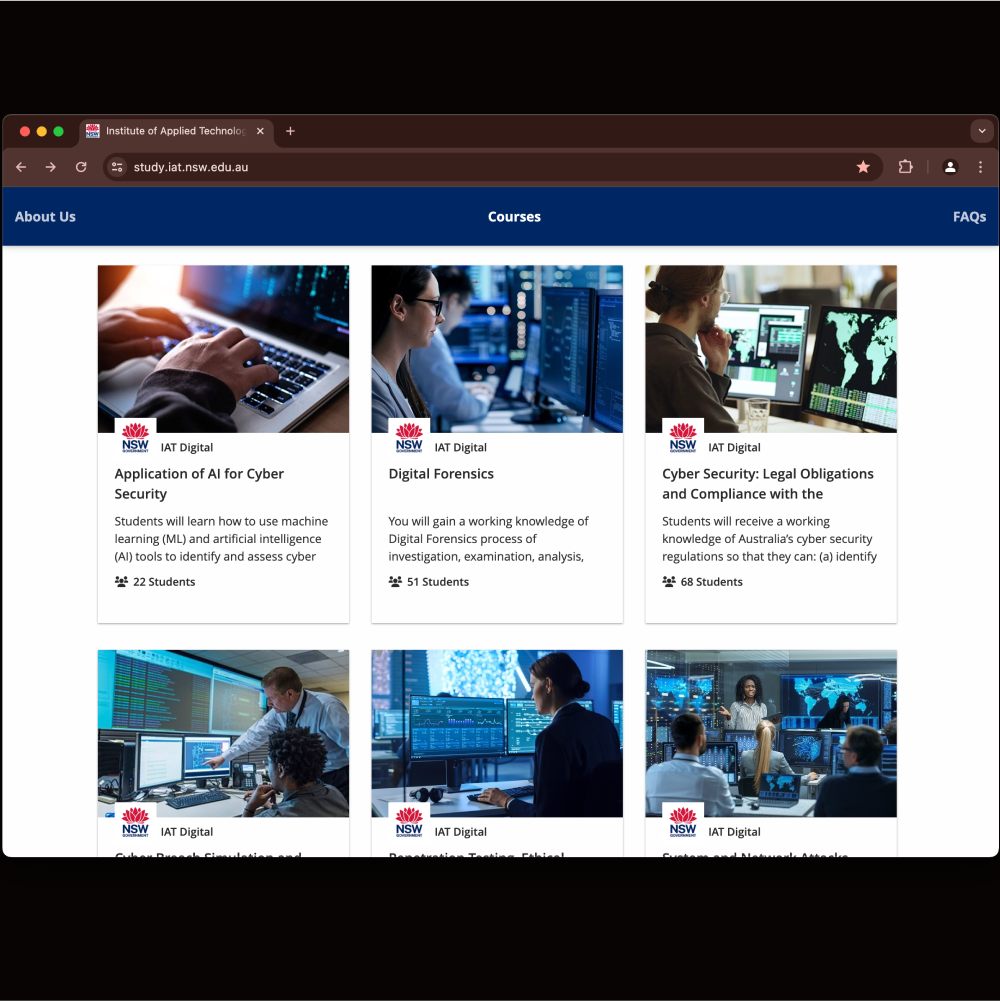
Task: Close the Institute of Applied Technology tab
Action: [x=260, y=131]
